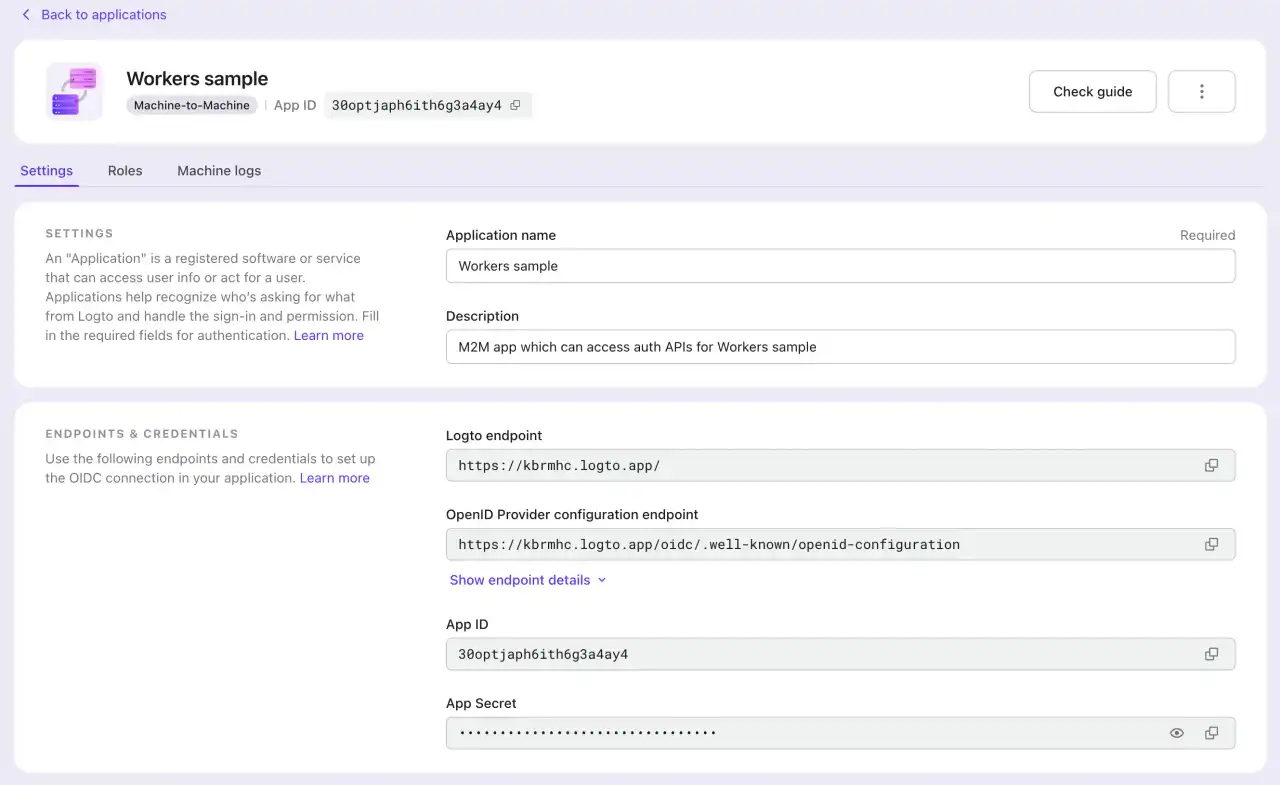The width and height of the screenshot is (1280, 785).
Task: Click the Machine-to-Machine badge
Action: click(x=191, y=105)
